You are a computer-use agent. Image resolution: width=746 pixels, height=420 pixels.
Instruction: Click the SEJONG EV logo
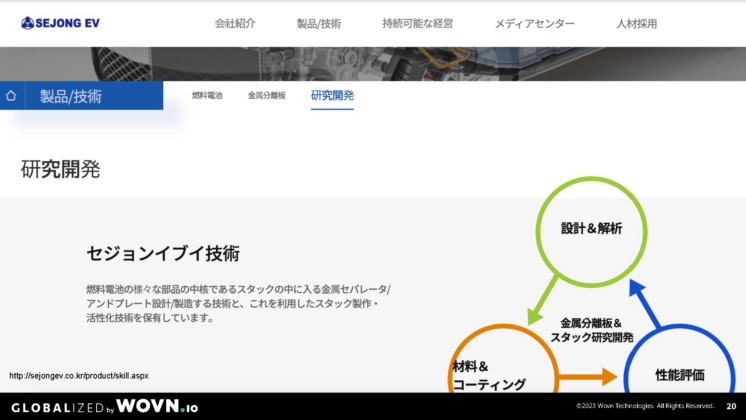60,23
